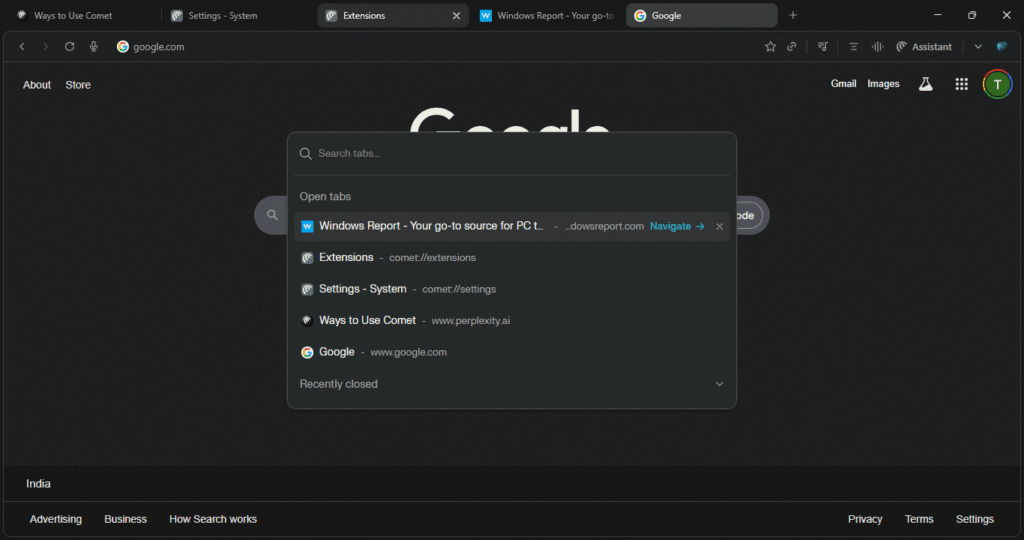Open the About link
The image size is (1024, 540).
(x=37, y=85)
